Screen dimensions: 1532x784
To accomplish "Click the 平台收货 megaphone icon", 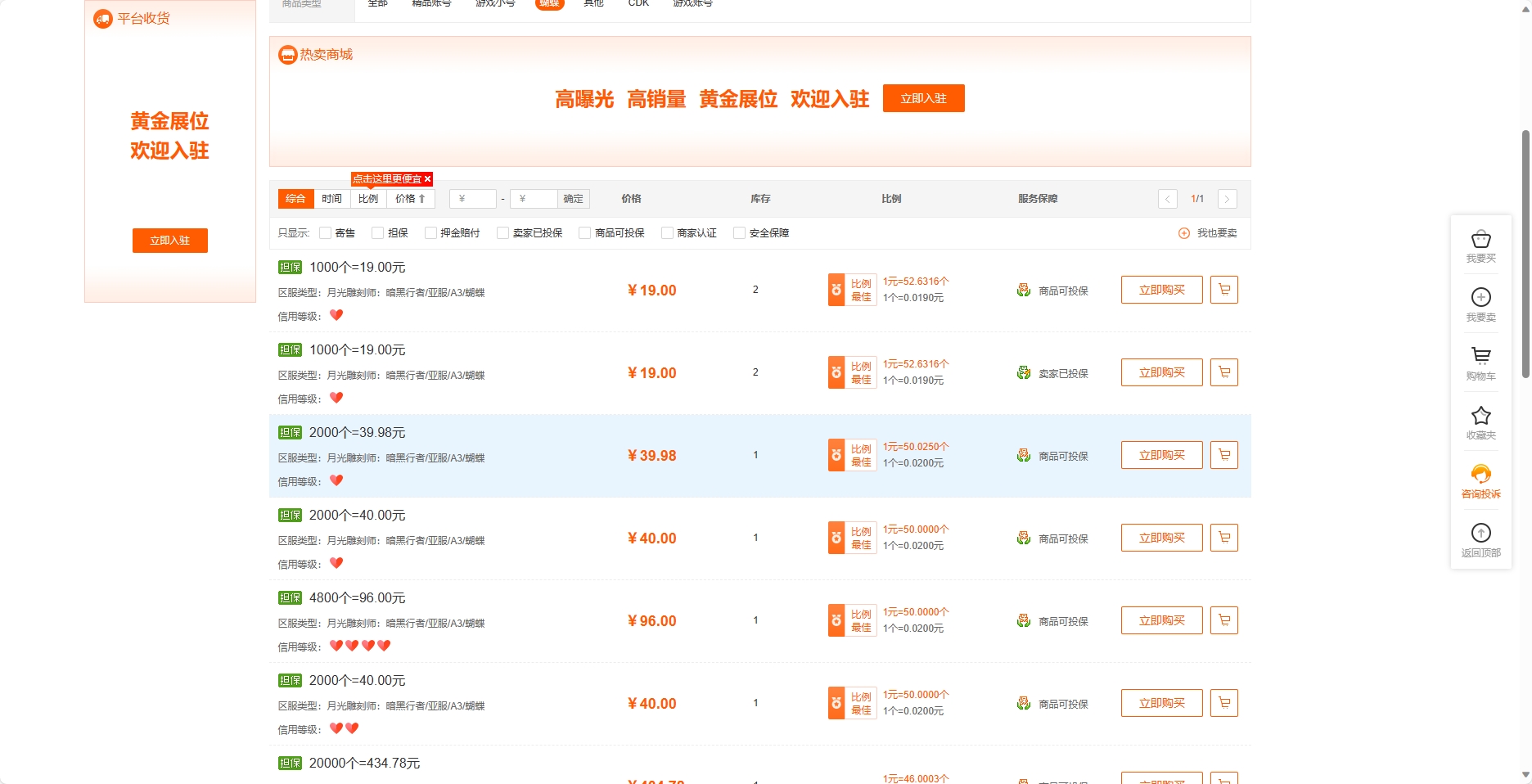I will tap(102, 18).
